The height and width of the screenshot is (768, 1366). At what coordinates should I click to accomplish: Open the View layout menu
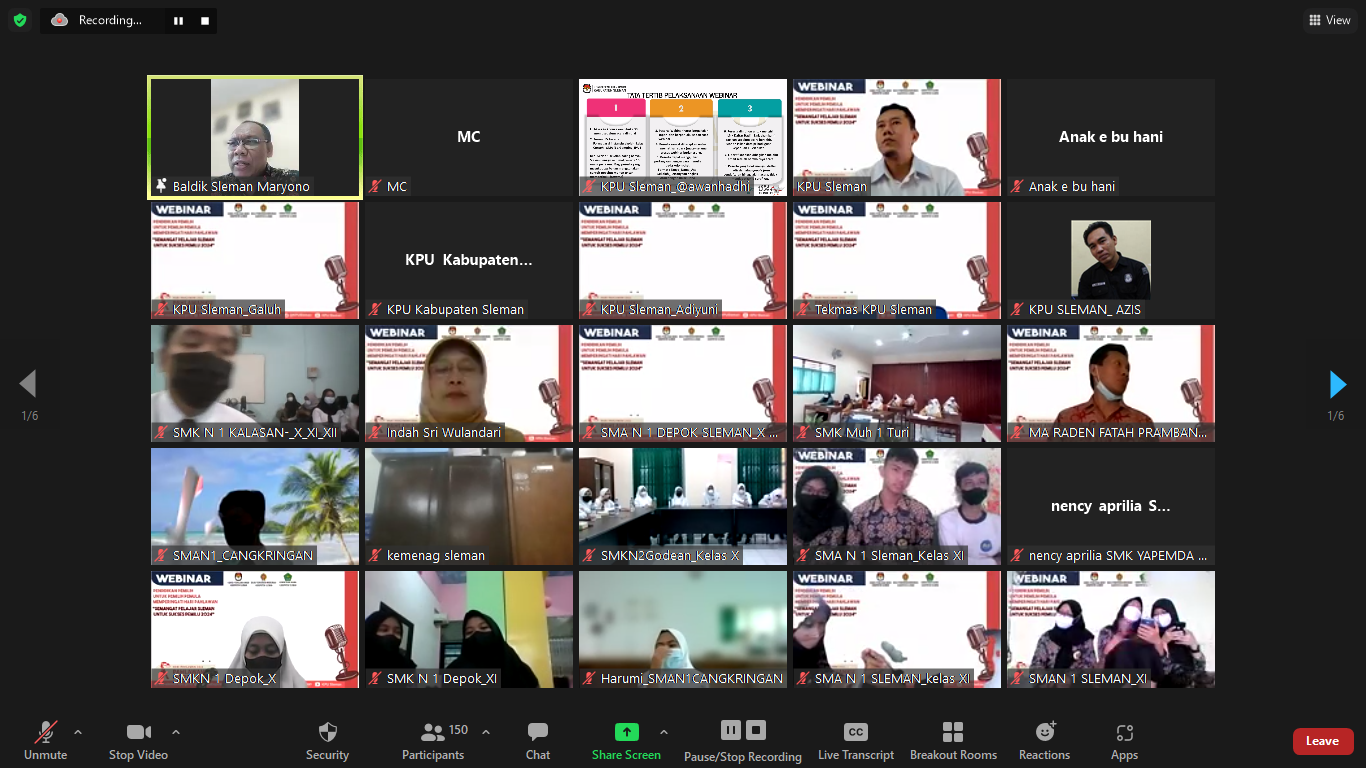click(1329, 20)
